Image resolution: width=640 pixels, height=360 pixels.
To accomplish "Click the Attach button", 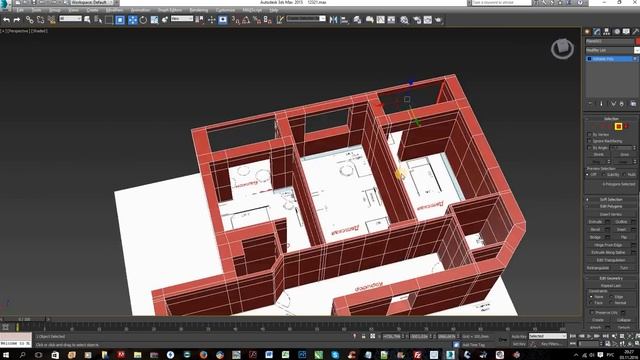I will [596, 327].
